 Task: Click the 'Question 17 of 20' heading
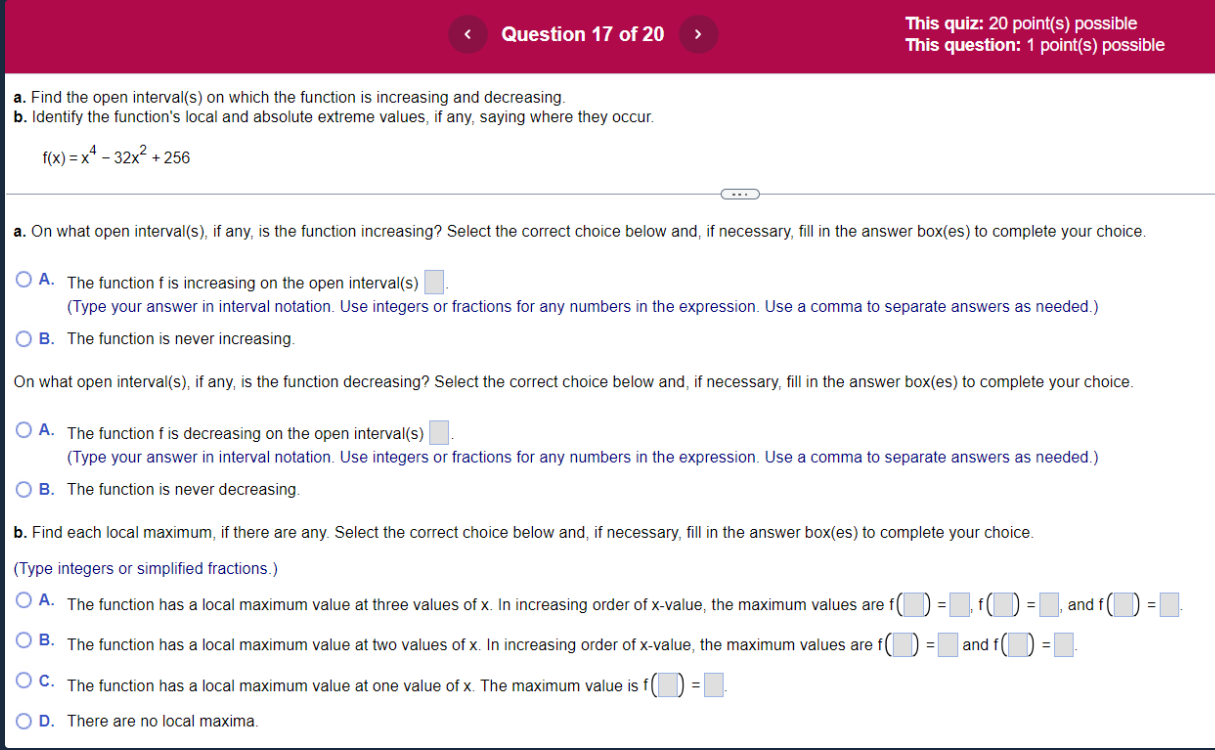pos(582,34)
